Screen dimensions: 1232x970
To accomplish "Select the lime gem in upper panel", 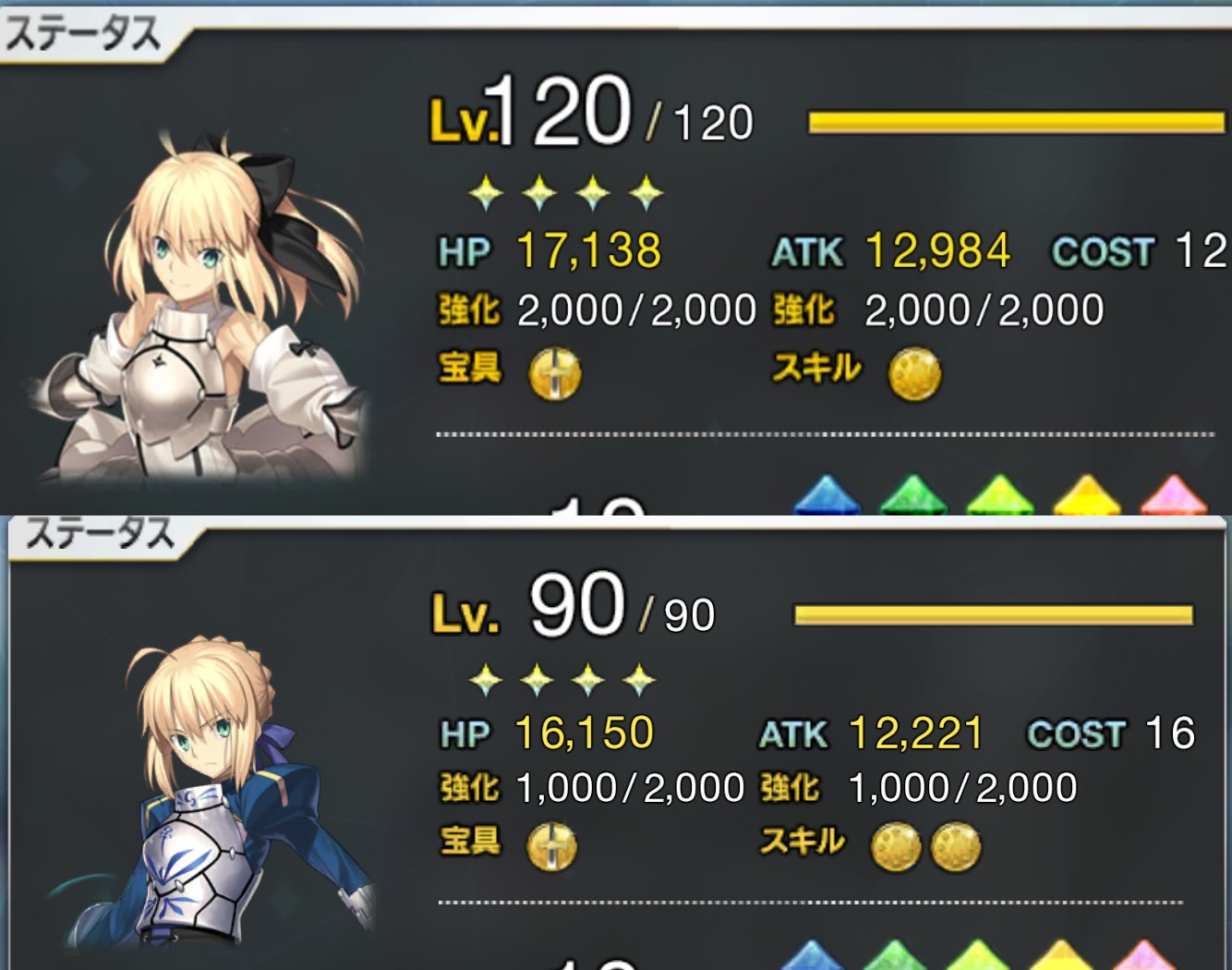I will [x=999, y=495].
